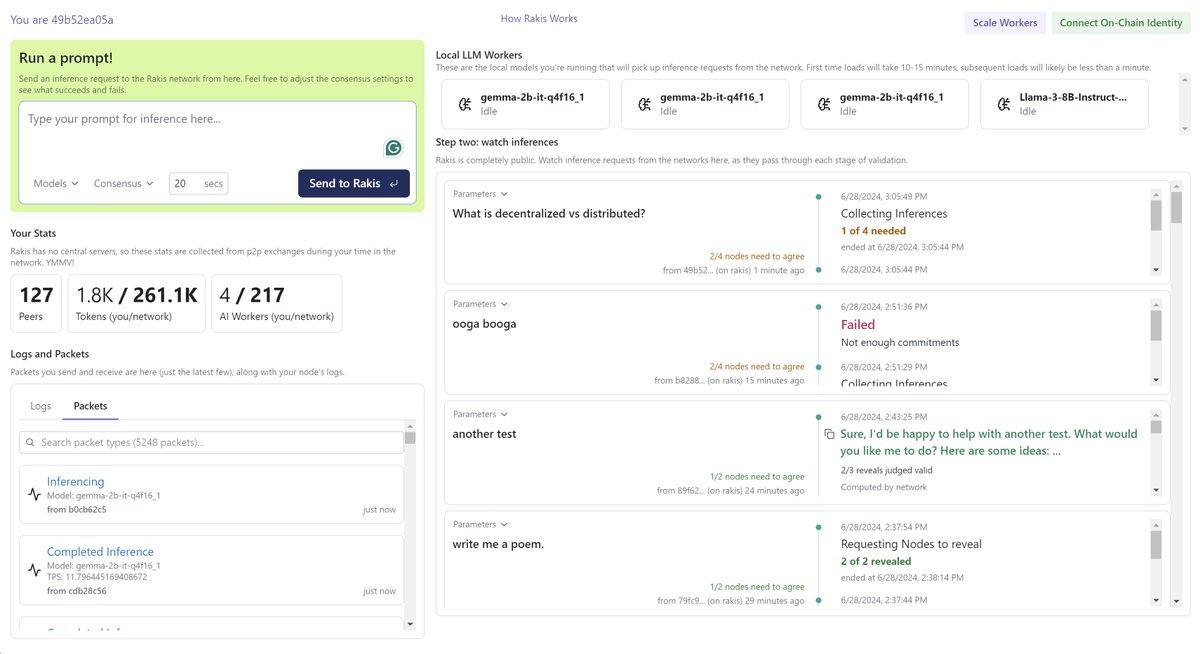Viewport: 1200px width, 654px height.
Task: Expand Parameters for 'write me a poem.'
Action: (480, 524)
